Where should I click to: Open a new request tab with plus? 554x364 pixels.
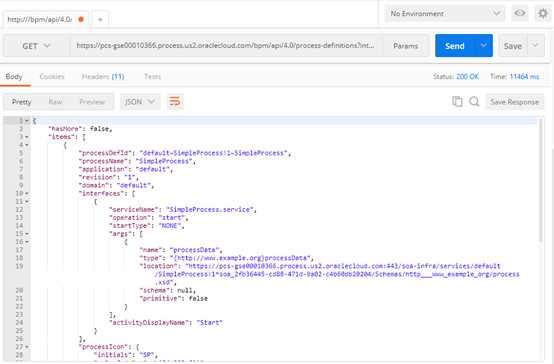click(x=100, y=19)
